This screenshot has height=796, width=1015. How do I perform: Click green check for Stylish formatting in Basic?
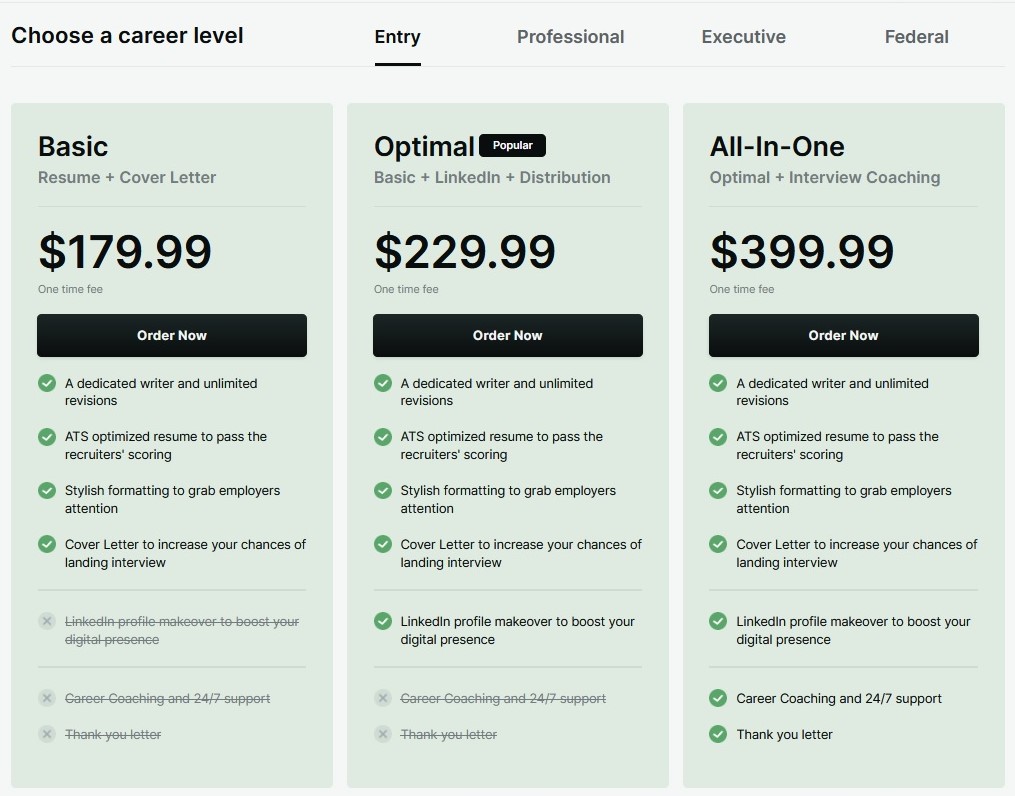pos(47,491)
